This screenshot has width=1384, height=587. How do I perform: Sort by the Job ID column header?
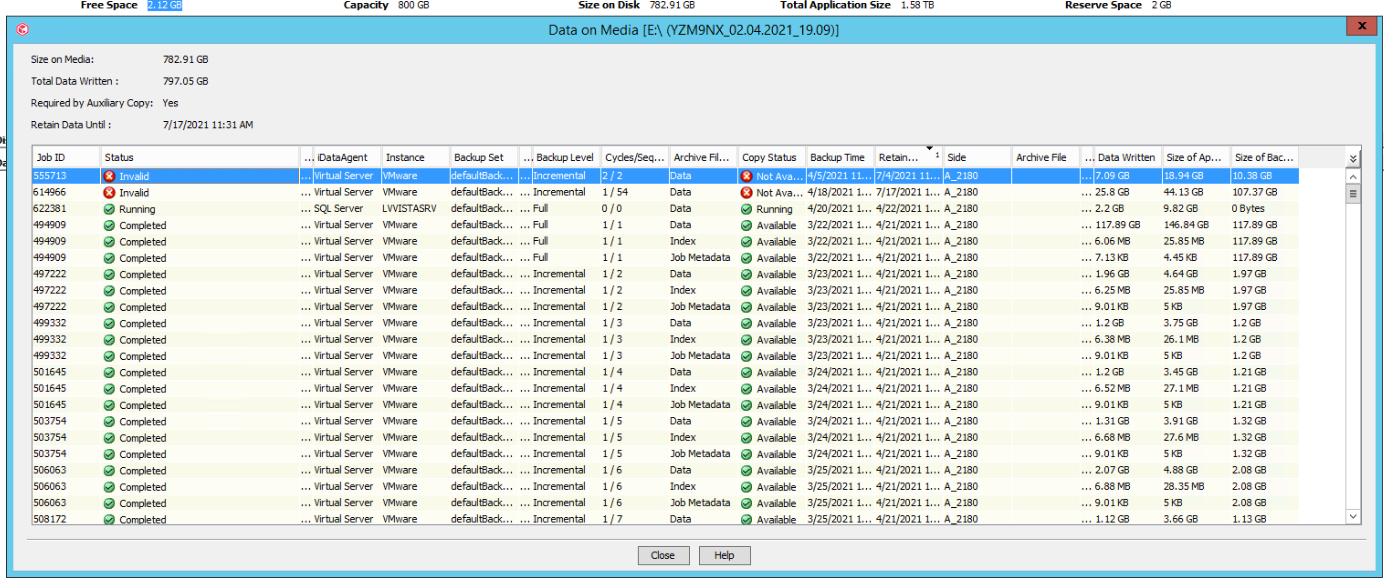tap(66, 157)
